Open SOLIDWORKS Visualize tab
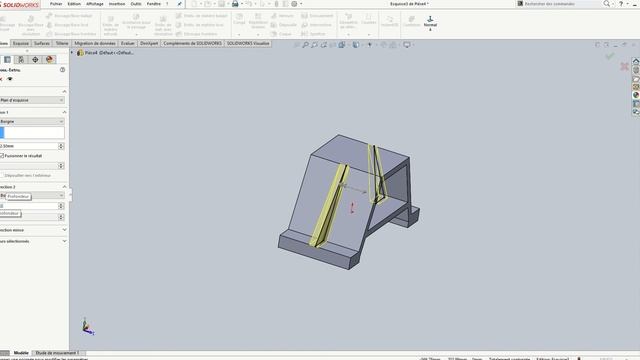This screenshot has width=640, height=360. point(248,43)
